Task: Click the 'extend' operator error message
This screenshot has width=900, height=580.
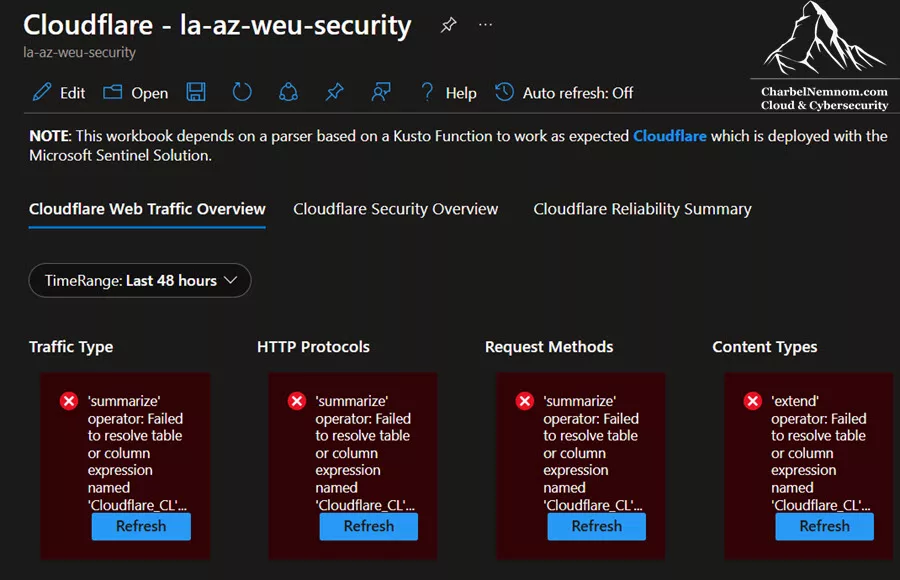Action: click(820, 453)
